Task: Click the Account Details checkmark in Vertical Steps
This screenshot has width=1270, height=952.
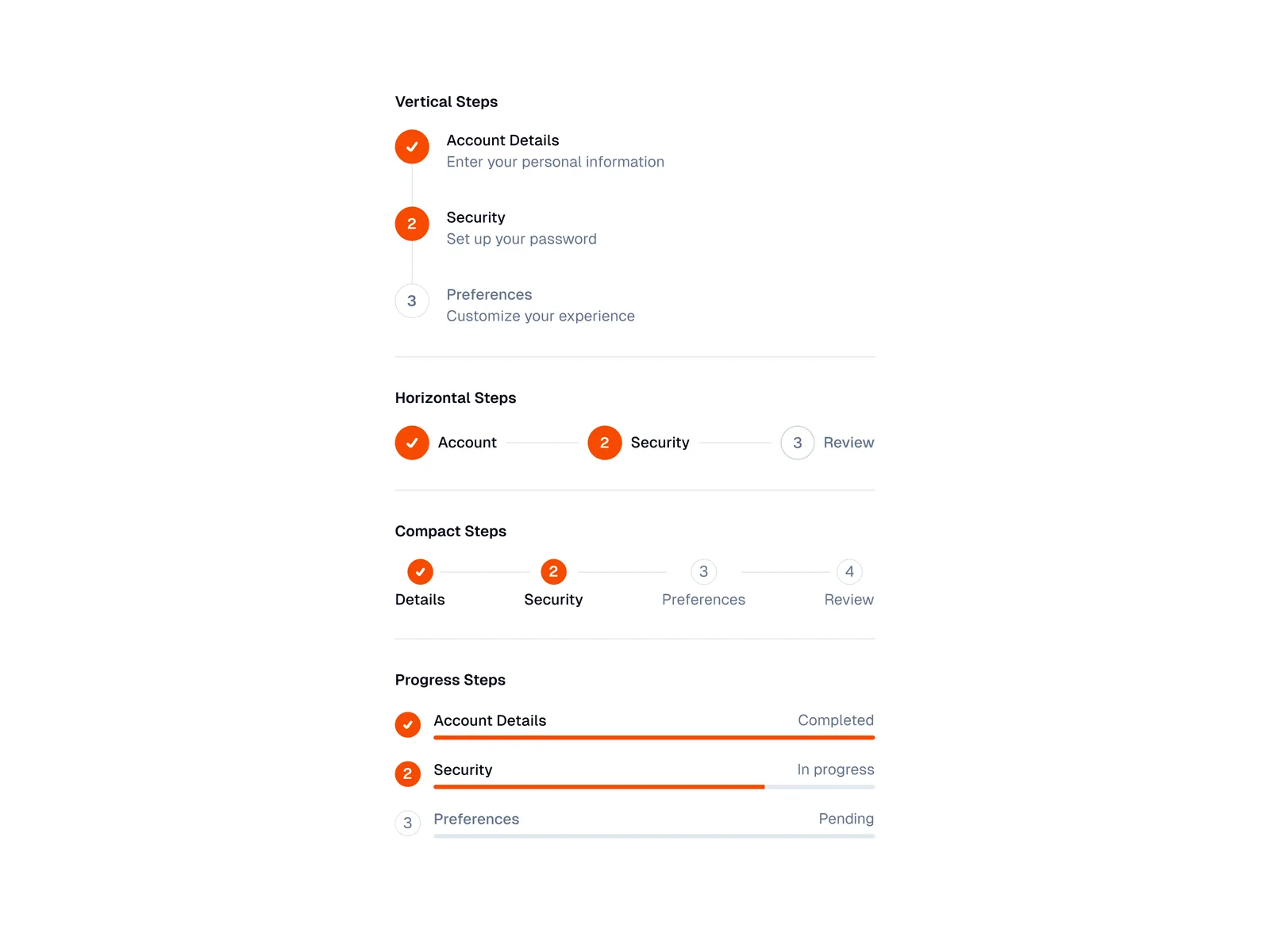Action: click(412, 147)
